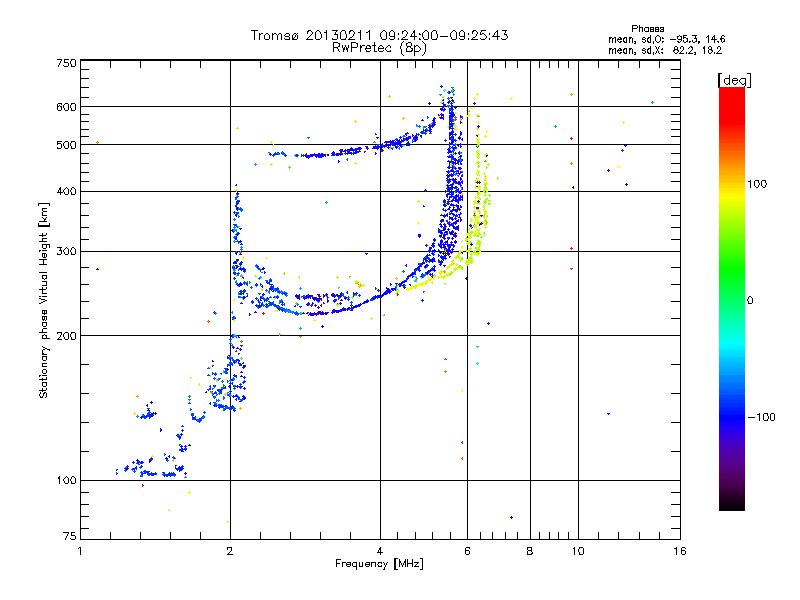
Task: Select the 'mean, sd,X: 82.2, 18.2' line
Action: pos(665,50)
